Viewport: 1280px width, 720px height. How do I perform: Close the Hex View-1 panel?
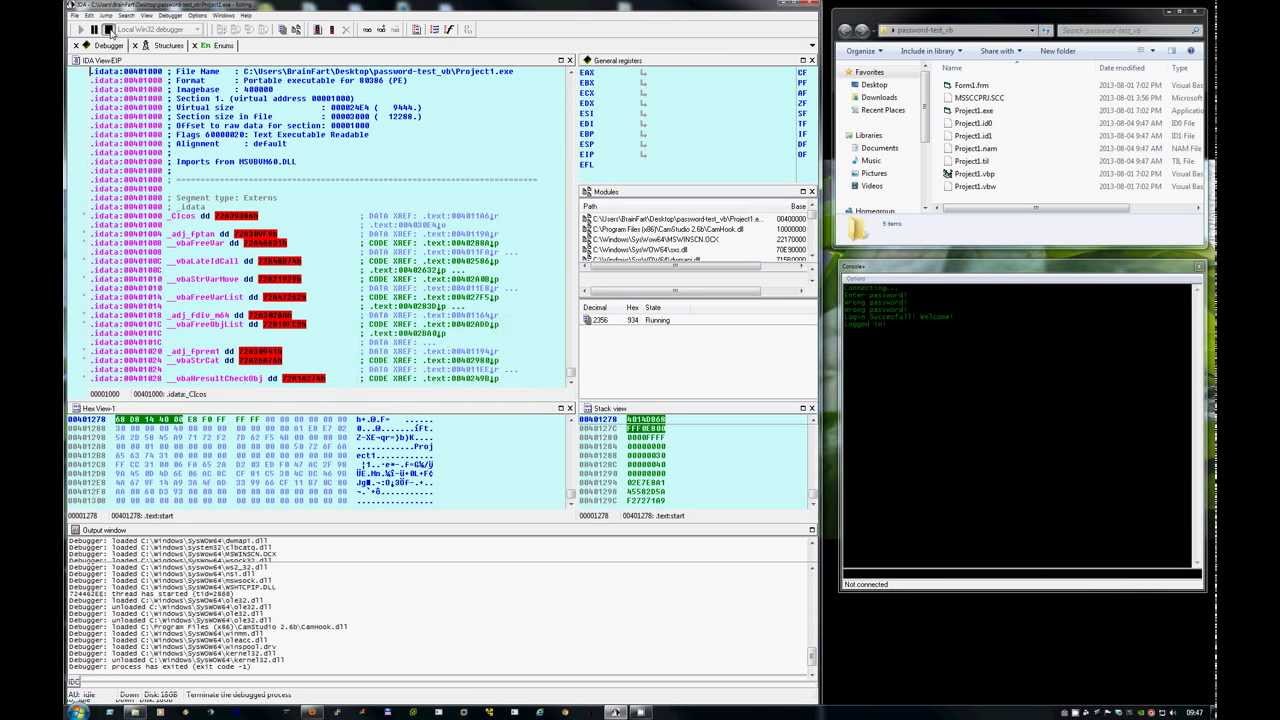[x=570, y=408]
